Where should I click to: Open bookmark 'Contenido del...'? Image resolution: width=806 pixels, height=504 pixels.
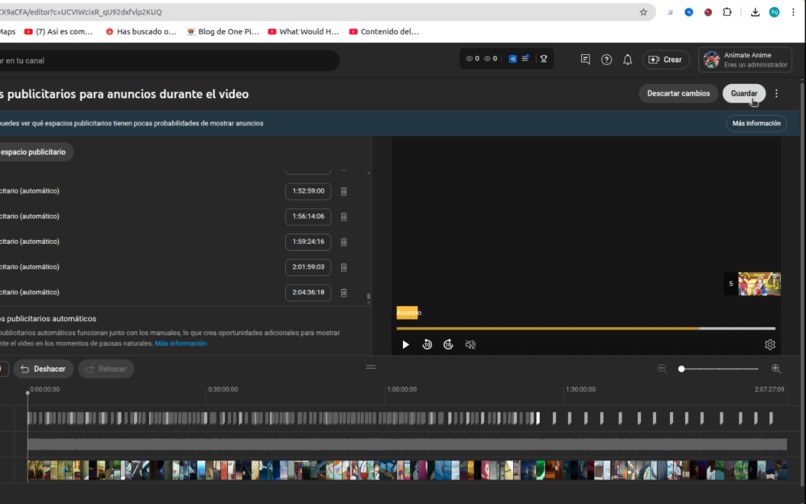pyautogui.click(x=384, y=31)
